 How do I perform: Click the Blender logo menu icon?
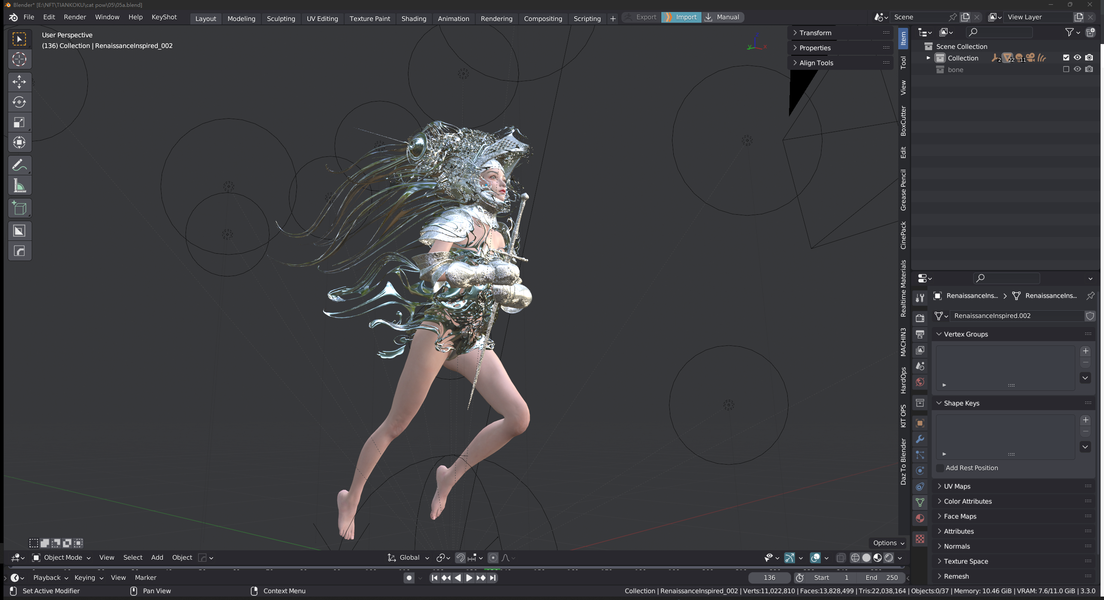13,17
